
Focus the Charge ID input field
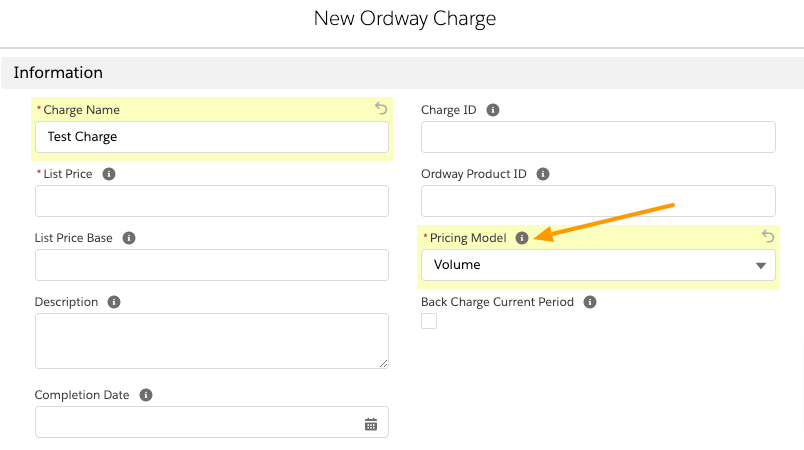pyautogui.click(x=598, y=137)
